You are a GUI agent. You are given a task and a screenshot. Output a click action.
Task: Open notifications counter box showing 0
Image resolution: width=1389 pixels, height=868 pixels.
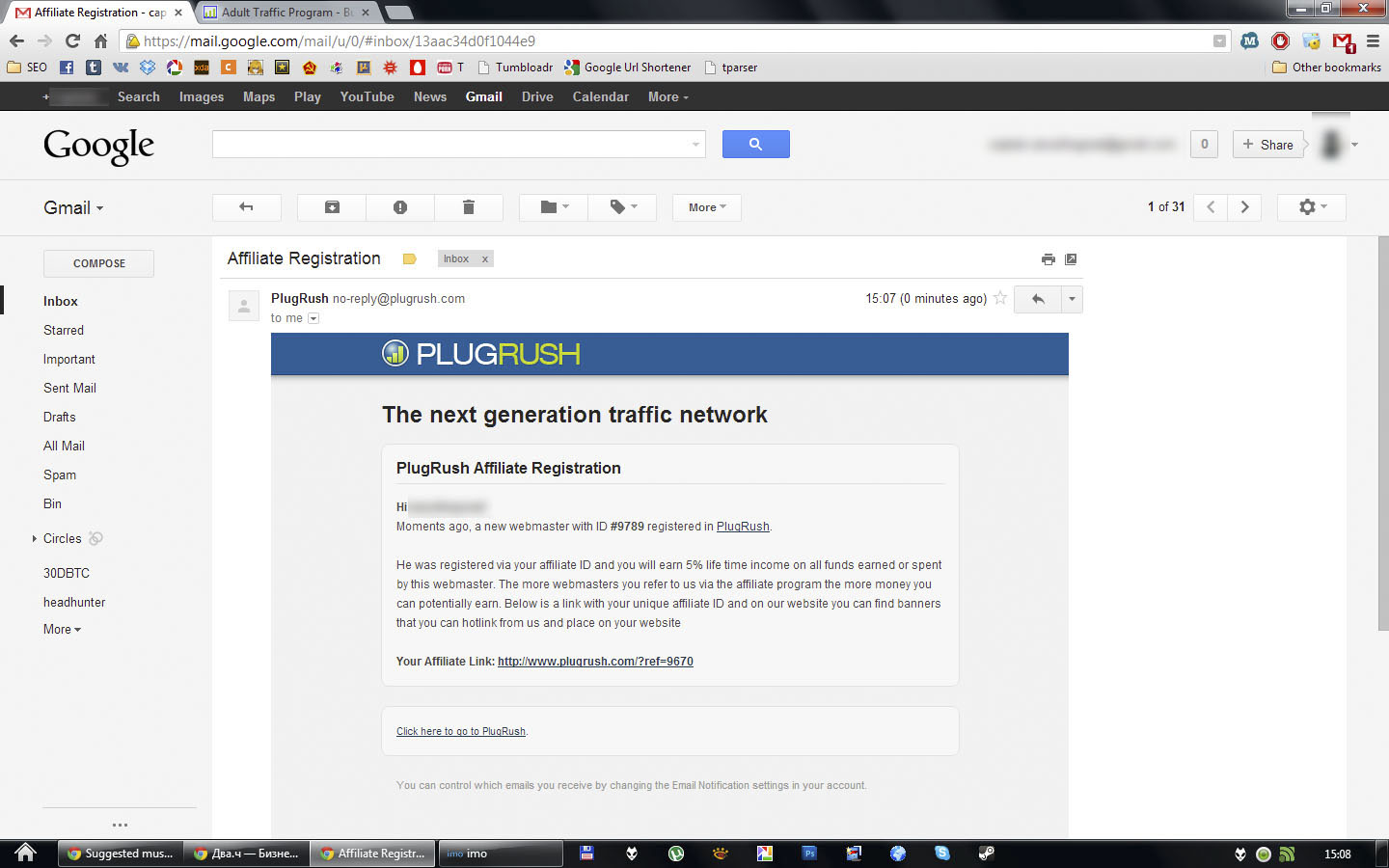[x=1204, y=145]
